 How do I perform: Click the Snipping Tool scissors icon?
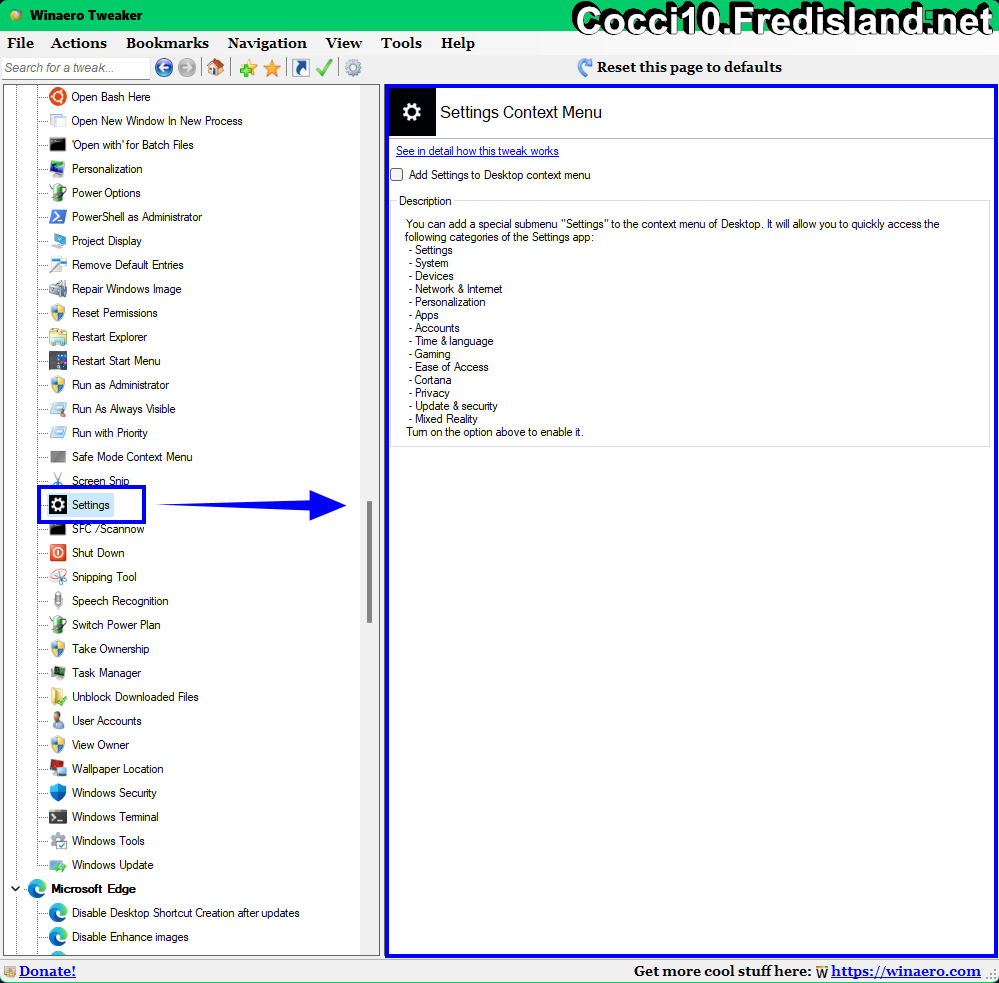[x=58, y=577]
